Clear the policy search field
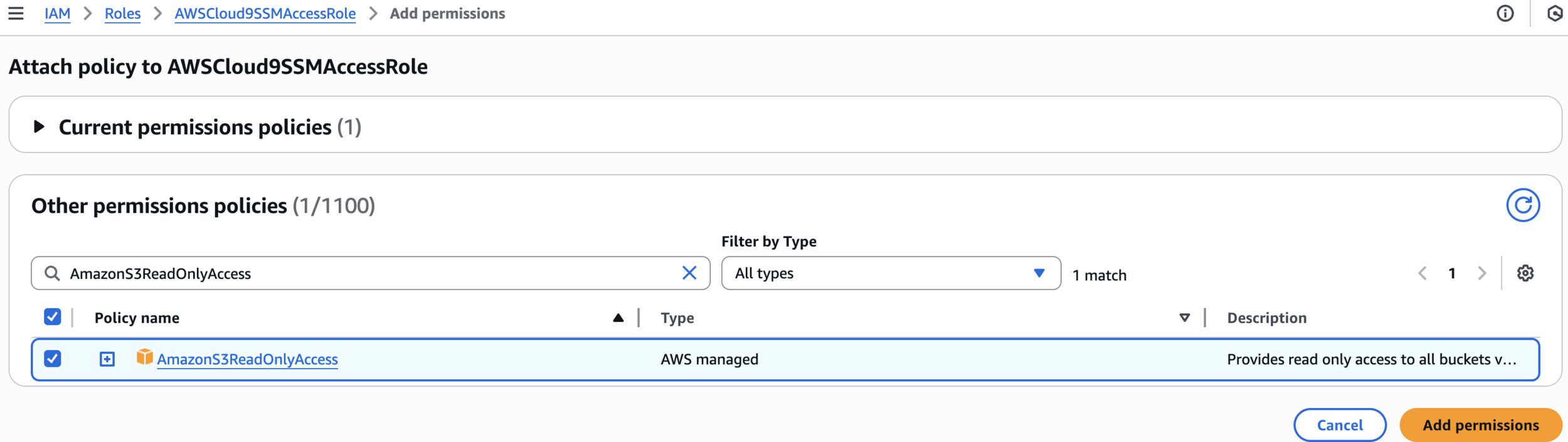The image size is (1568, 442). click(689, 273)
